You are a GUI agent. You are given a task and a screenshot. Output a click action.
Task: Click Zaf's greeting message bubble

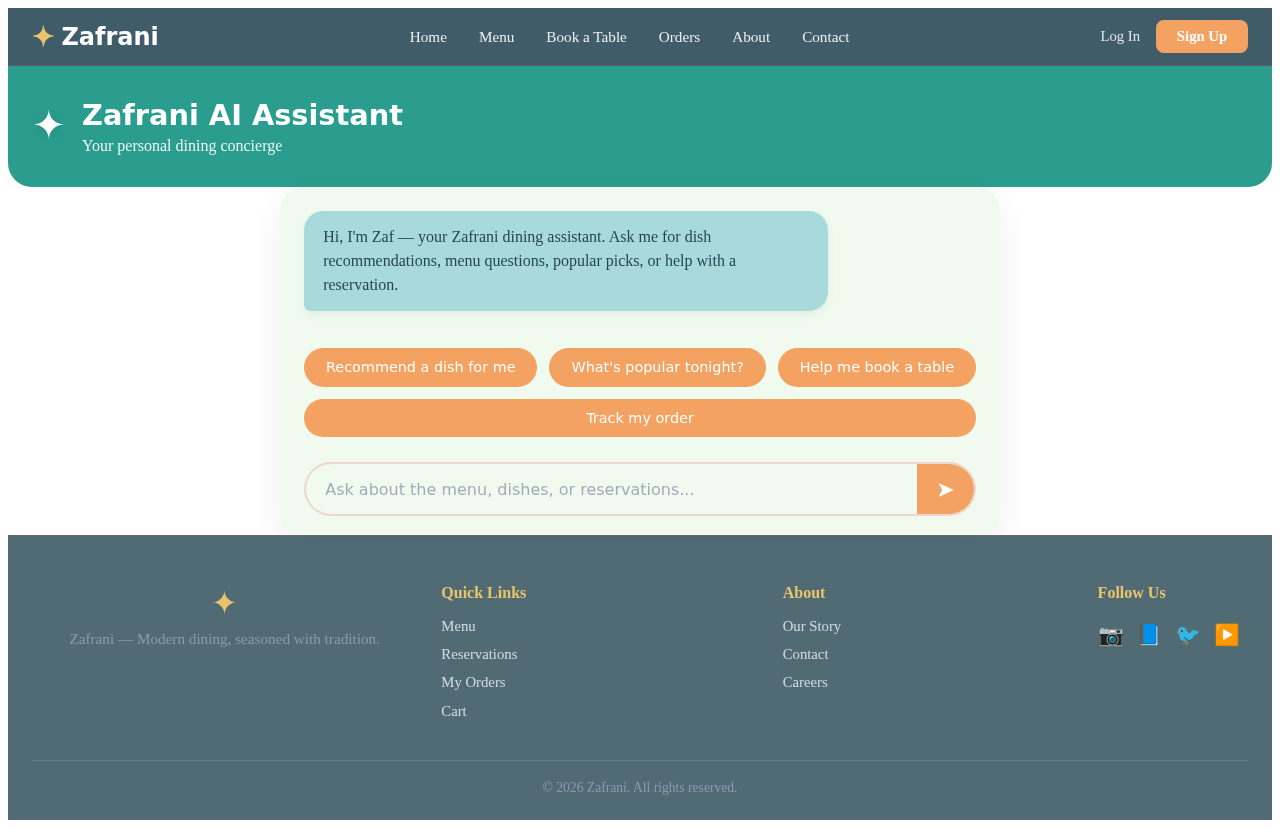(x=566, y=261)
